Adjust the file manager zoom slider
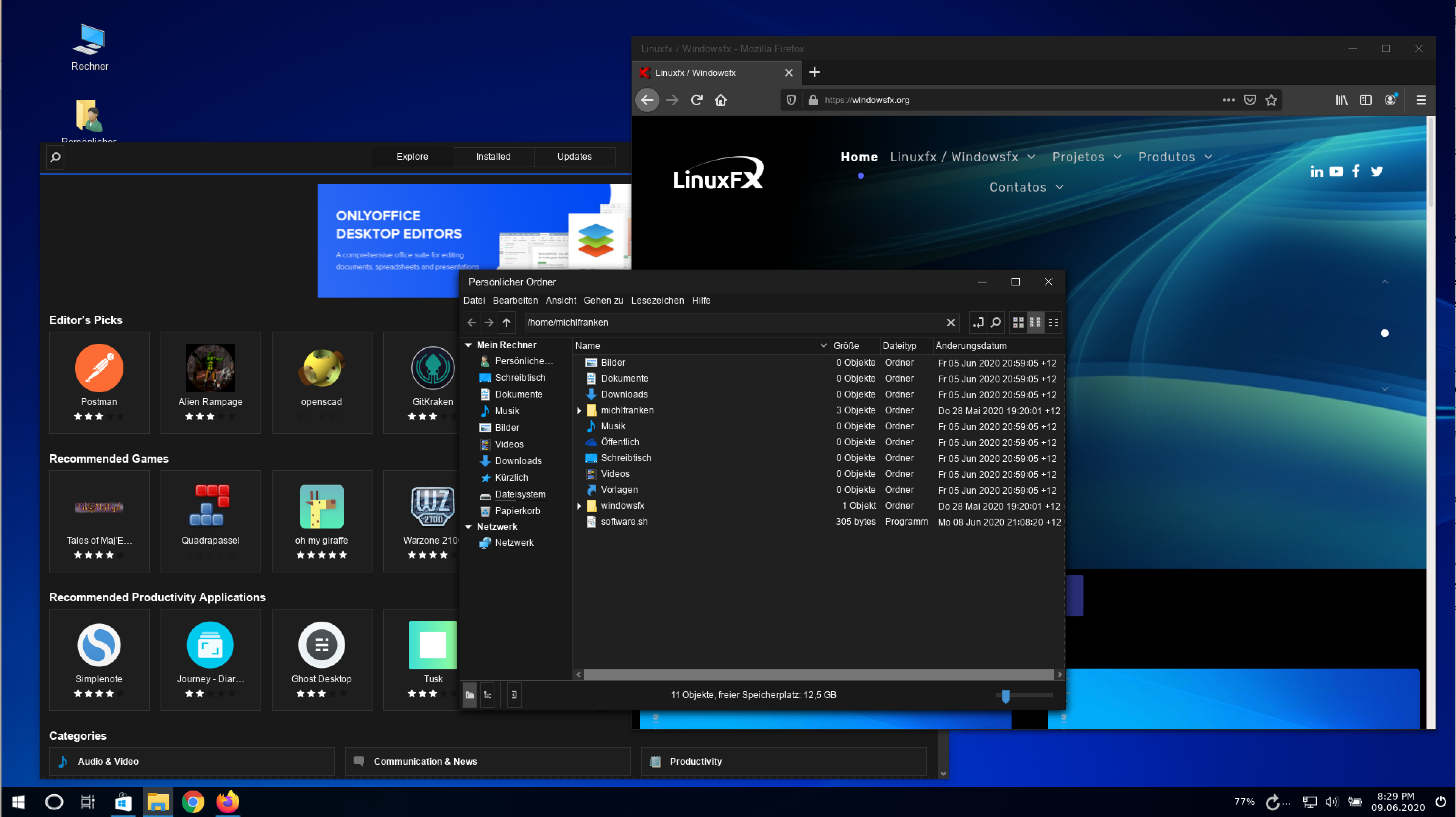The image size is (1456, 817). (x=1005, y=695)
